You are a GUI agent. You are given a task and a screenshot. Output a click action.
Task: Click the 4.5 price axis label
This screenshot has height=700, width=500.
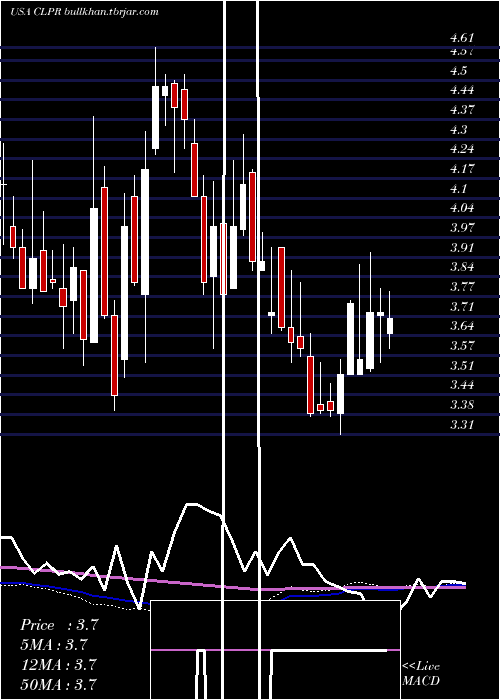(x=458, y=71)
